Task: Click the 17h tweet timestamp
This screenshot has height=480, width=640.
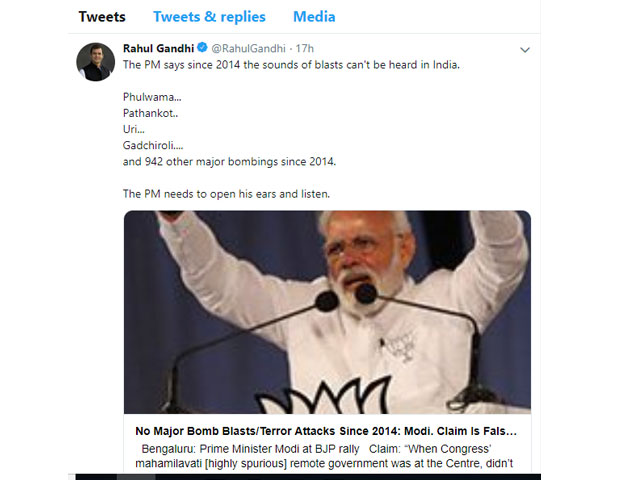Action: click(305, 47)
